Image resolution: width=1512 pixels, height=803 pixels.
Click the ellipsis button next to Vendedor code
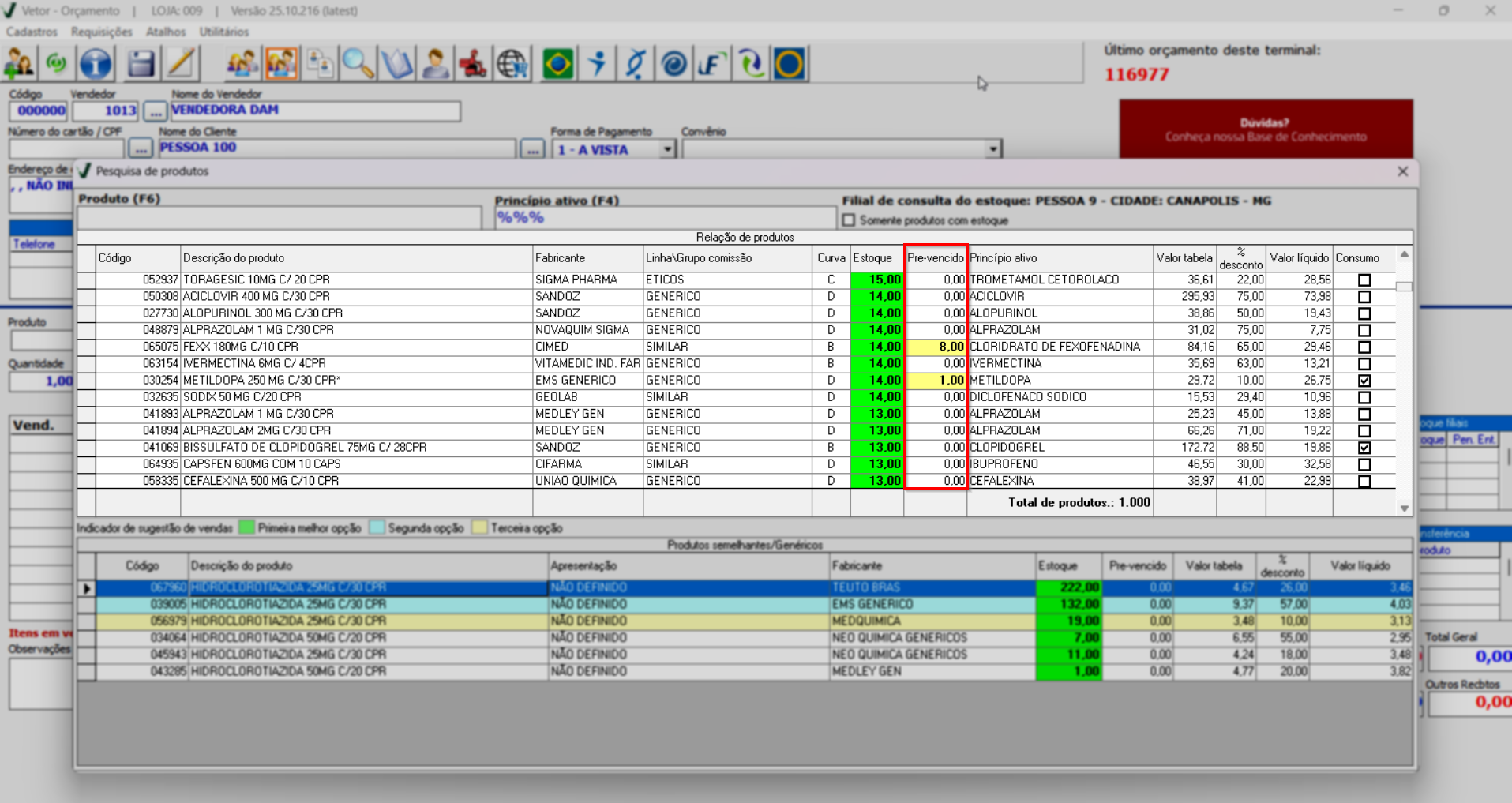(155, 111)
